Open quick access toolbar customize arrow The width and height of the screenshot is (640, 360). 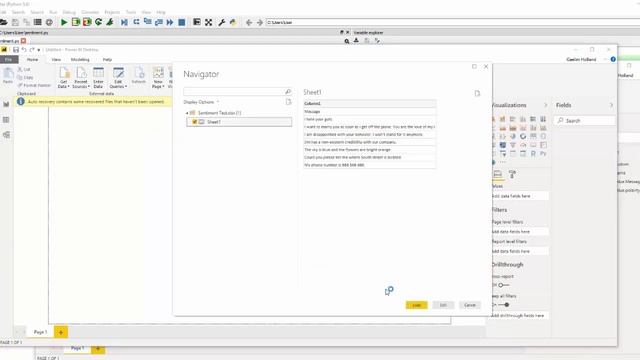click(39, 50)
